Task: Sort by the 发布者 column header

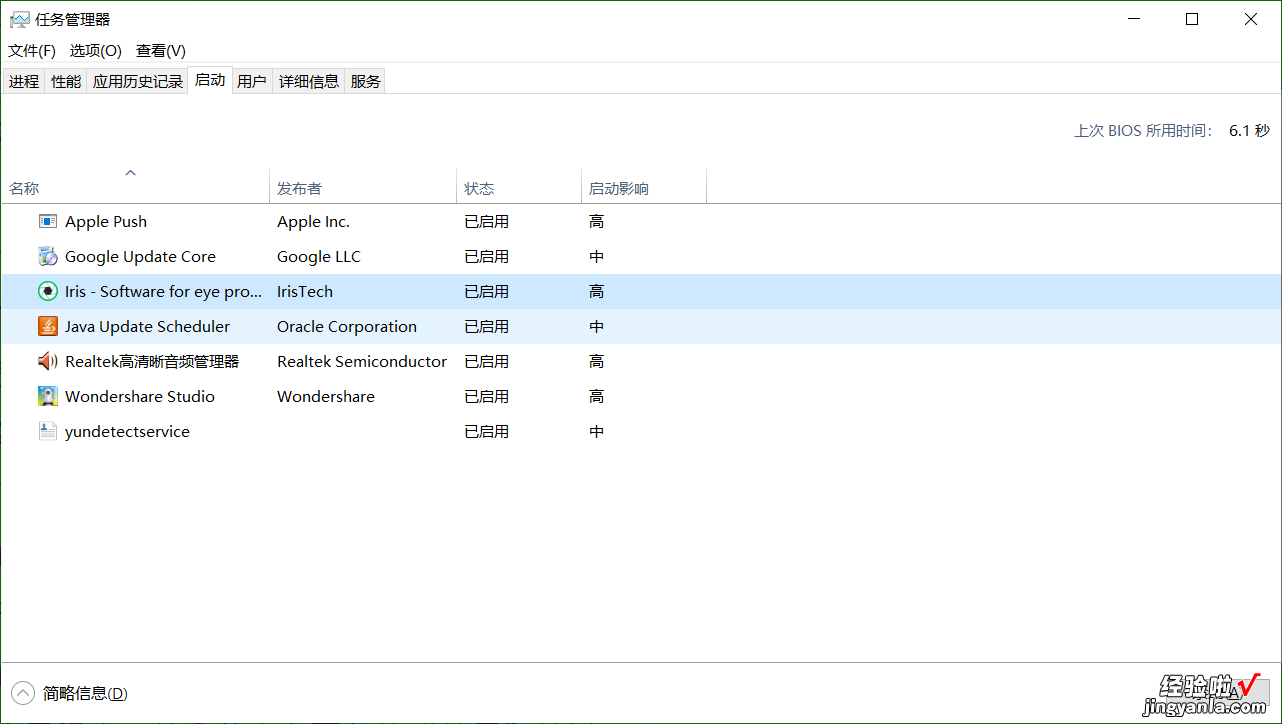Action: point(363,187)
